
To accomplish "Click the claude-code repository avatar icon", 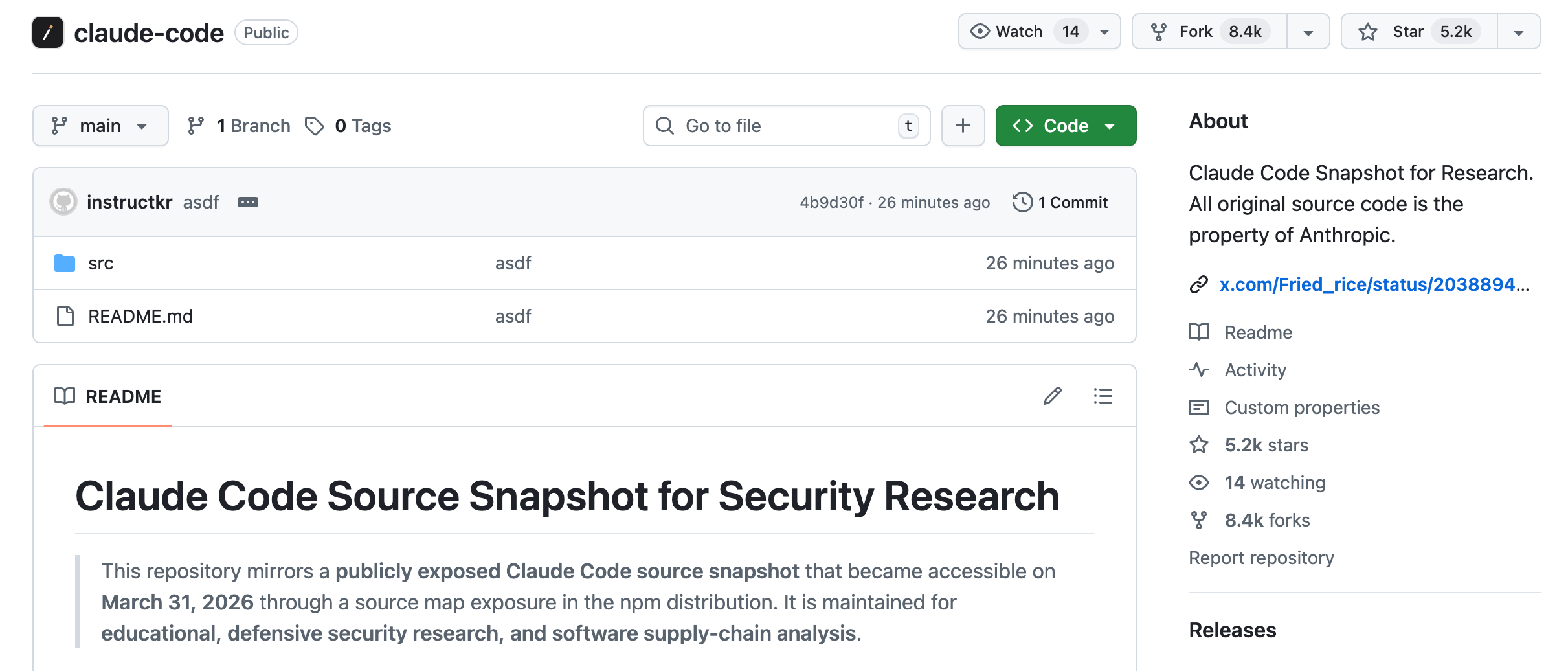I will click(x=48, y=32).
